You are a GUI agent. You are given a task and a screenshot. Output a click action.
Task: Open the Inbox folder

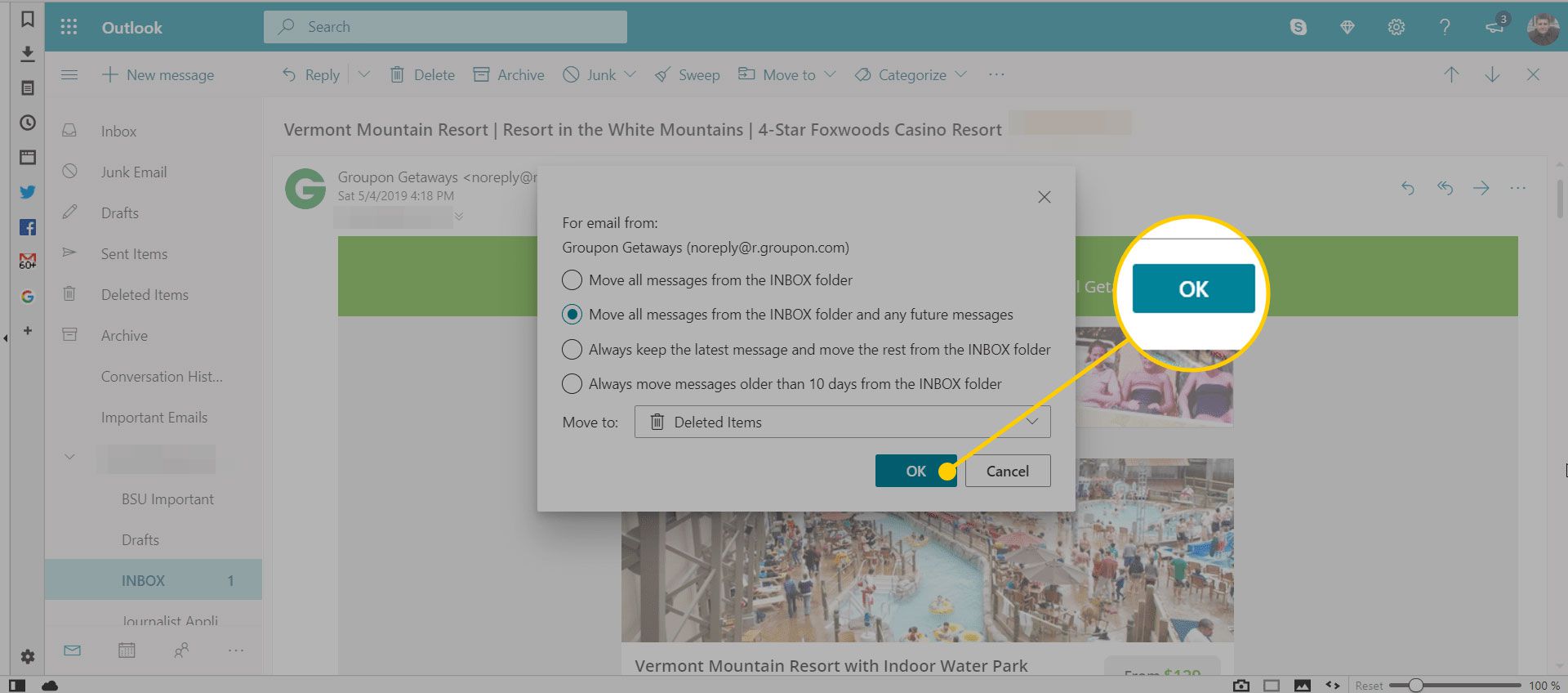pos(154,131)
